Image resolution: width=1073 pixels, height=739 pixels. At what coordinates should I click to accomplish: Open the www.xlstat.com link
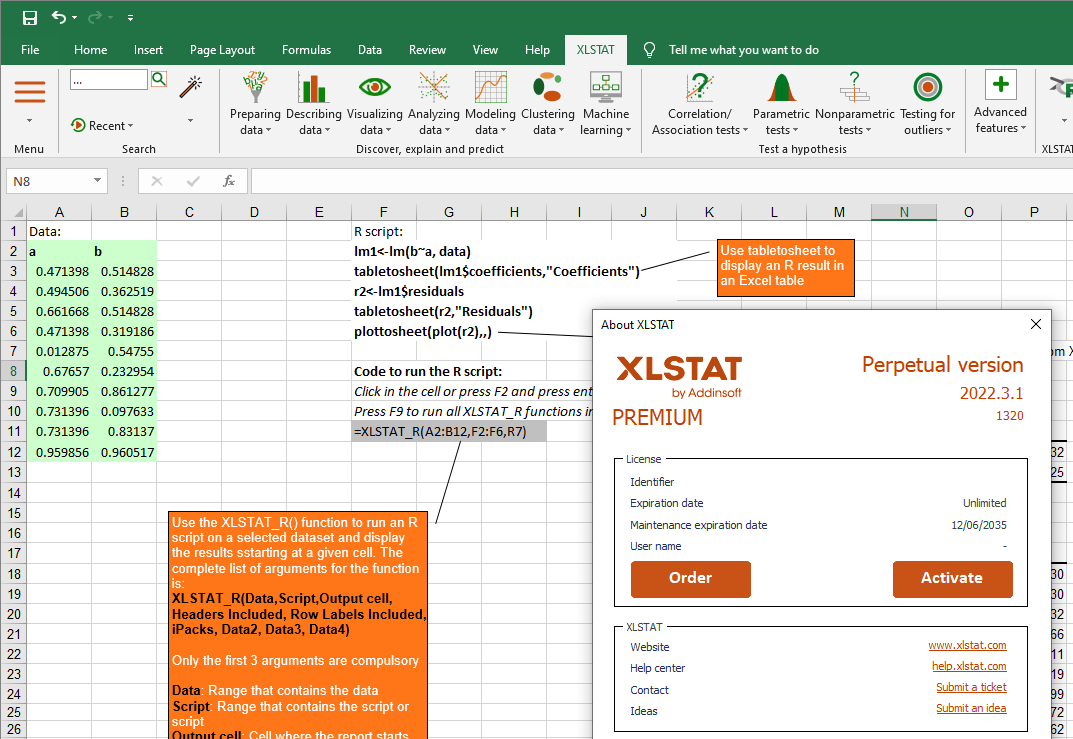tap(967, 645)
